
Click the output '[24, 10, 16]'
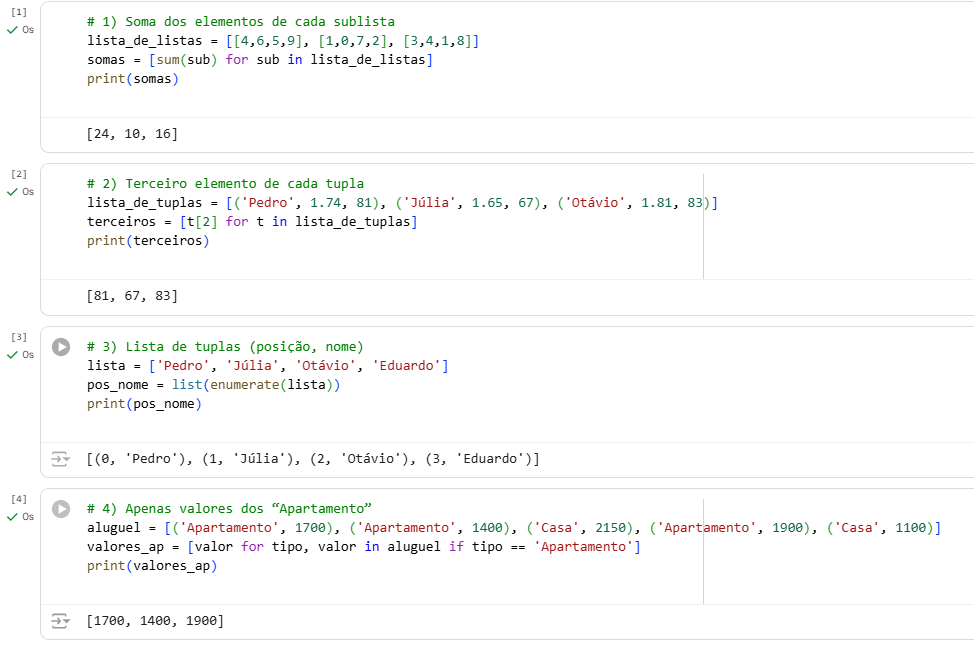tap(132, 134)
